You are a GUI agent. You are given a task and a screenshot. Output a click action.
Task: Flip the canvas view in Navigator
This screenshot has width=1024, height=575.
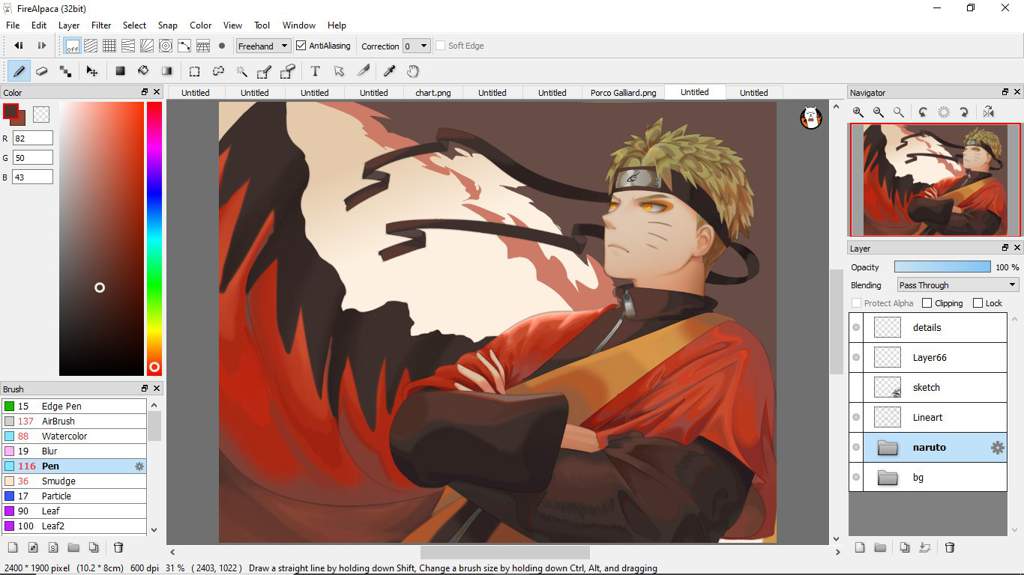pyautogui.click(x=989, y=112)
